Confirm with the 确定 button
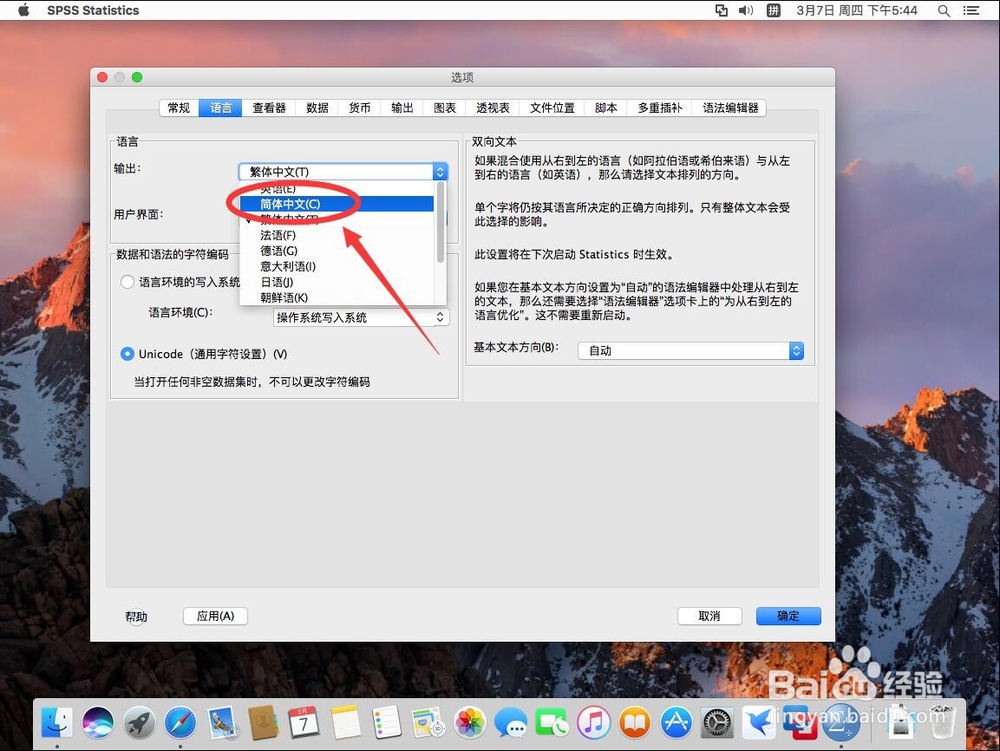This screenshot has height=751, width=1000. click(788, 616)
